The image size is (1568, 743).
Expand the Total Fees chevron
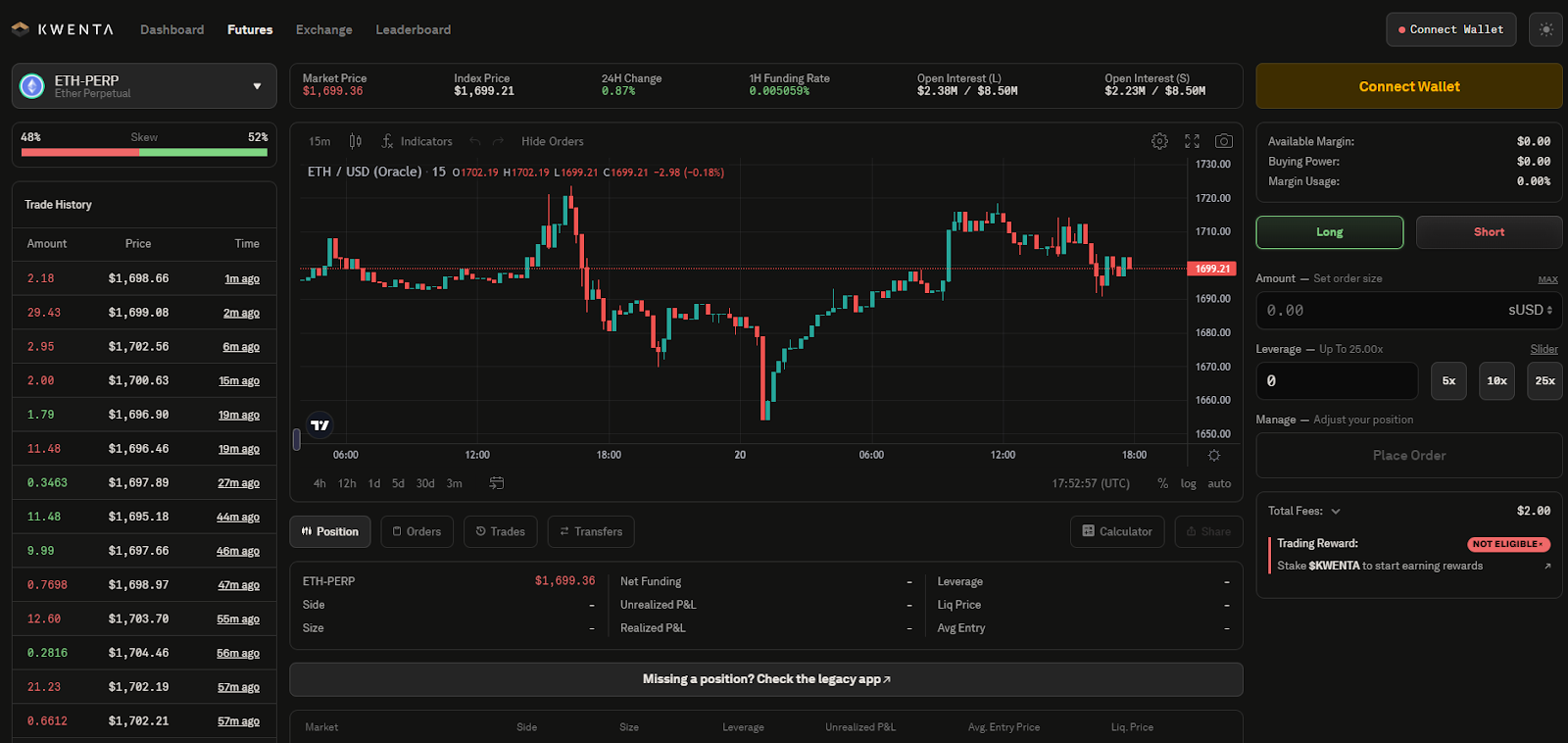[x=1336, y=511]
